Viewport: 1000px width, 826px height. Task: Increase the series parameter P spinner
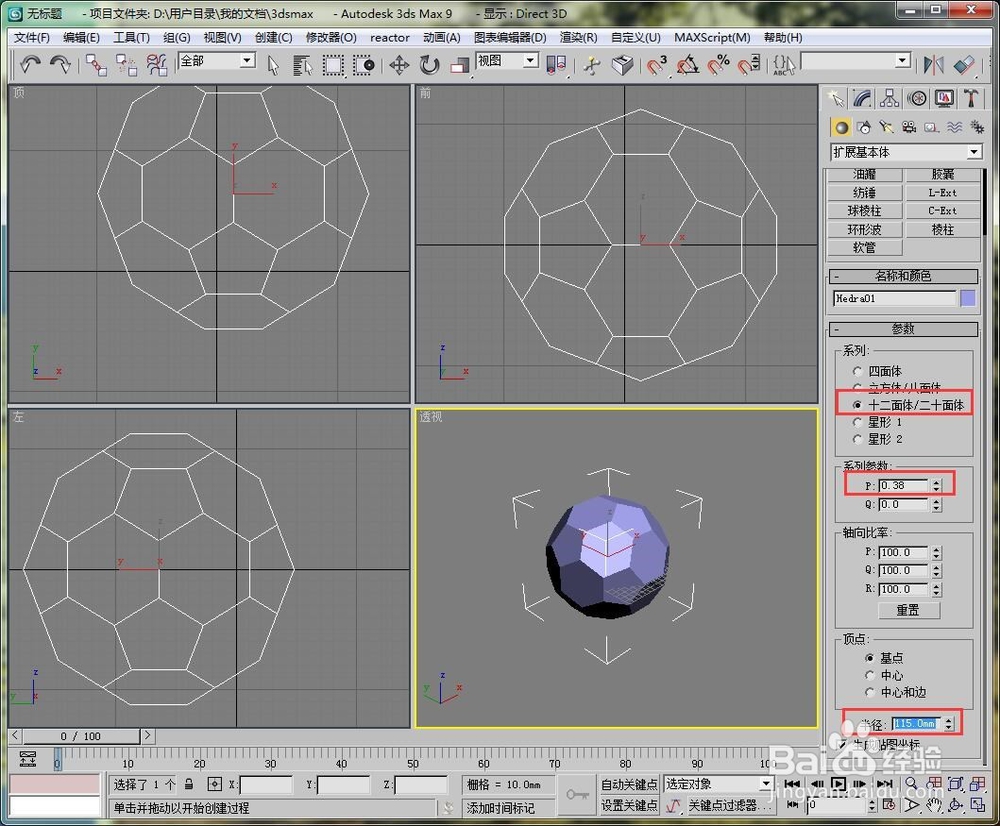click(936, 483)
